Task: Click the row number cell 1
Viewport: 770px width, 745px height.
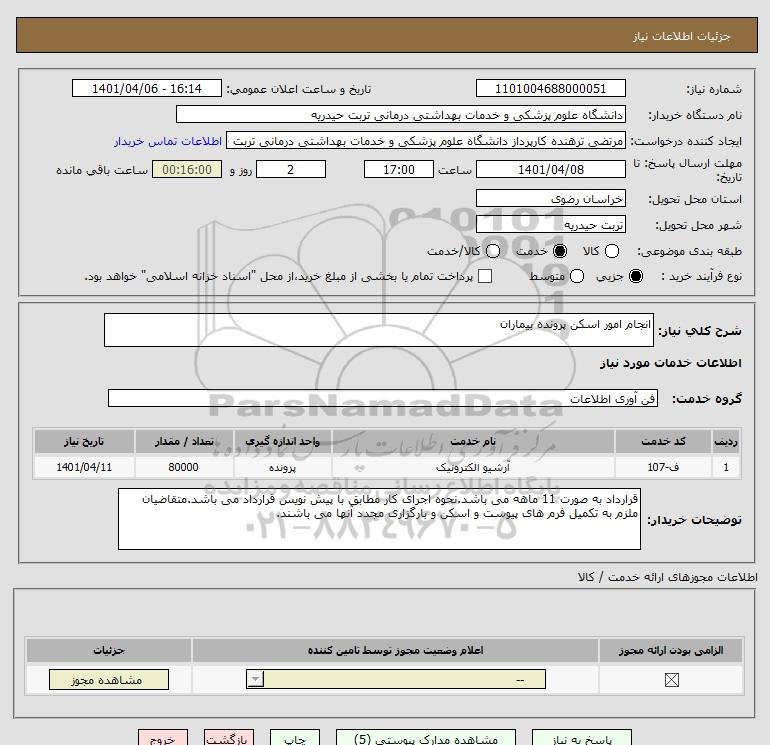Action: pos(726,467)
